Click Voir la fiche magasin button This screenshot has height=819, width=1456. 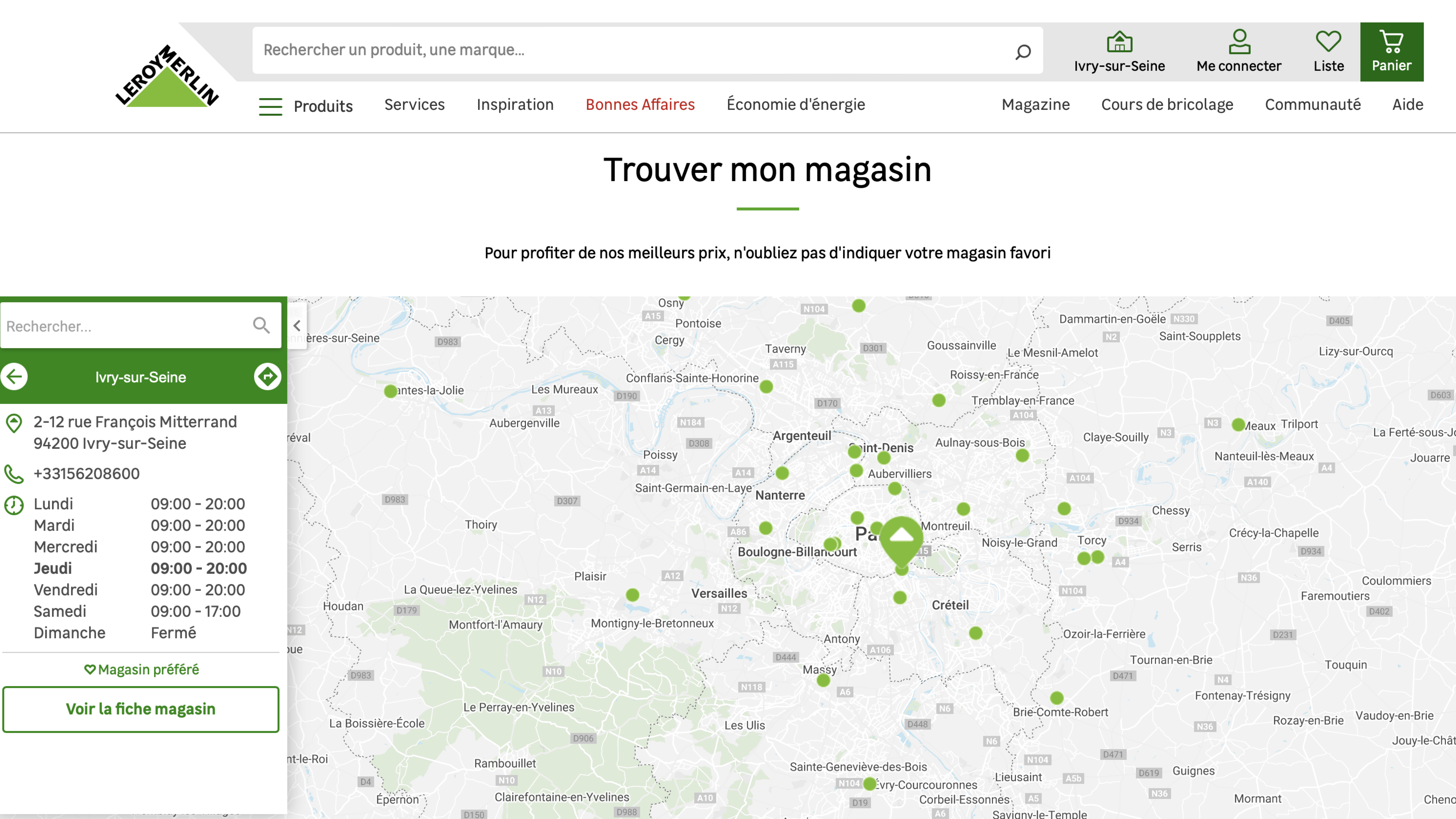(x=141, y=709)
